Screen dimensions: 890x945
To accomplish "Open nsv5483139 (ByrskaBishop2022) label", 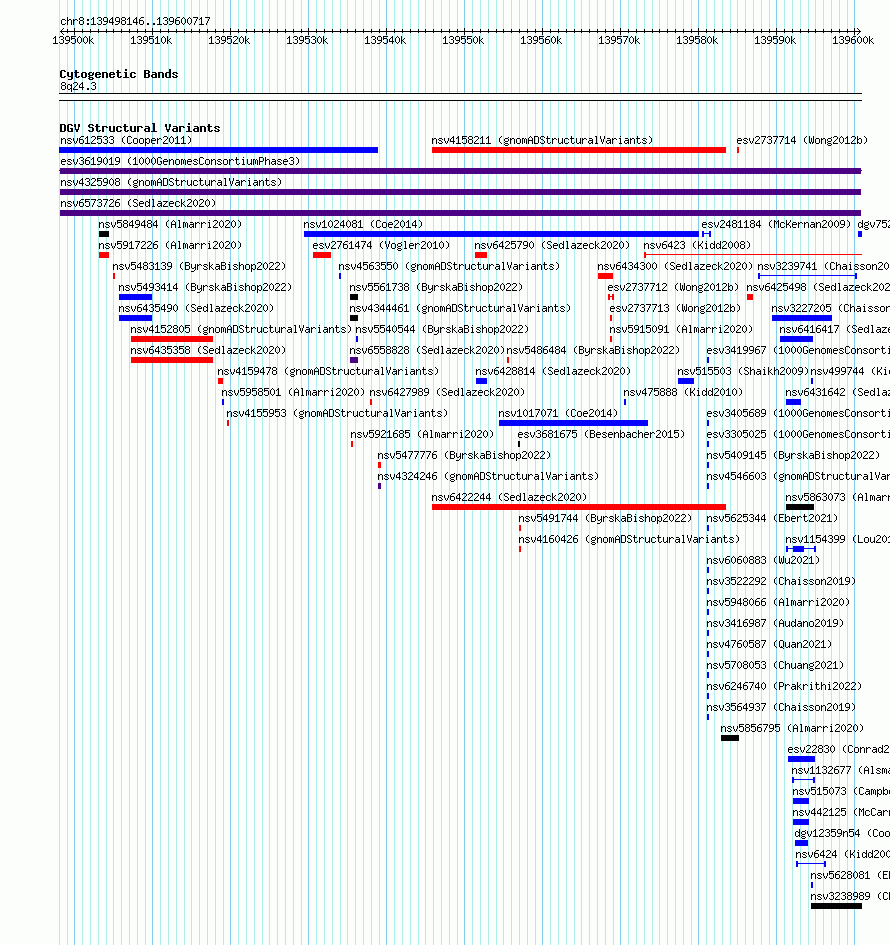I will tap(199, 266).
